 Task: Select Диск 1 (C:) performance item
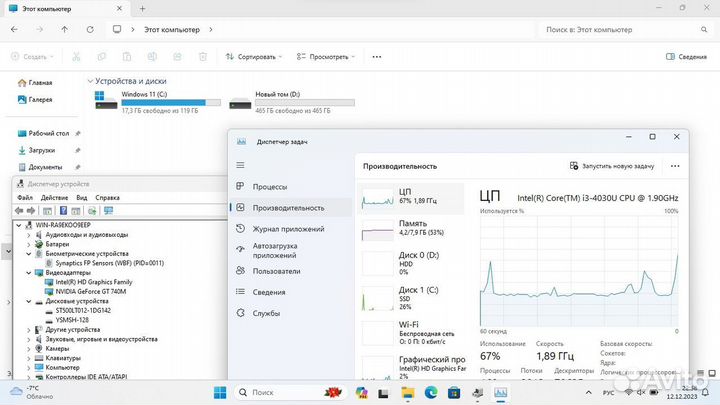point(411,298)
